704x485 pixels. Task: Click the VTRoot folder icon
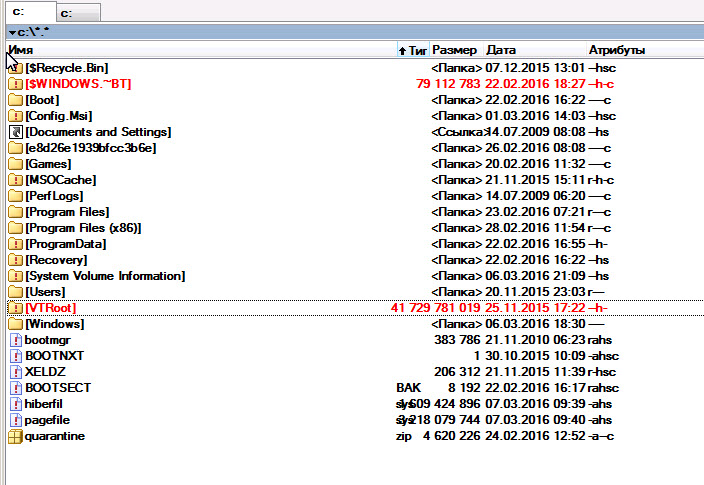pyautogui.click(x=15, y=308)
